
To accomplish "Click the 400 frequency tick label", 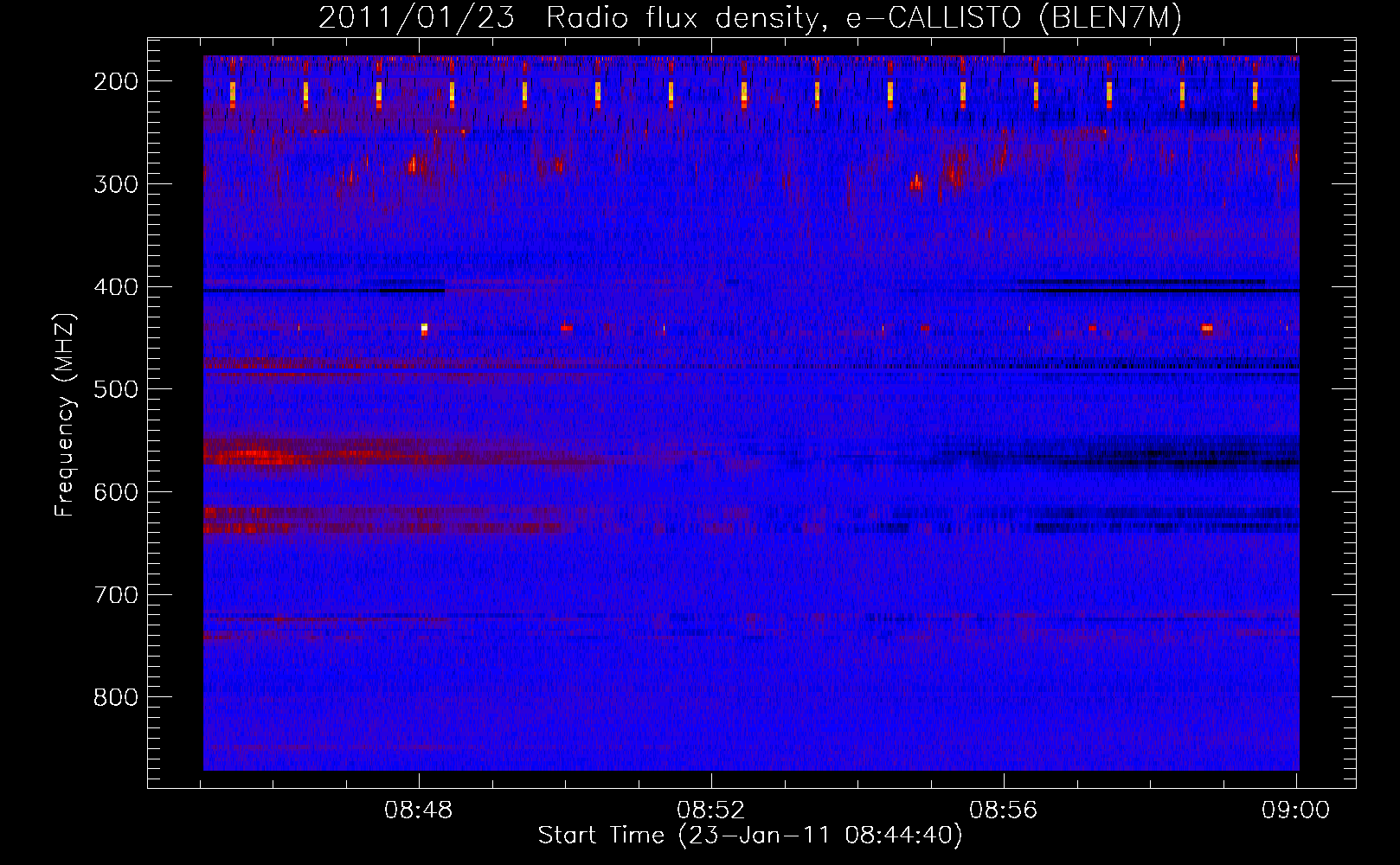I will (116, 286).
